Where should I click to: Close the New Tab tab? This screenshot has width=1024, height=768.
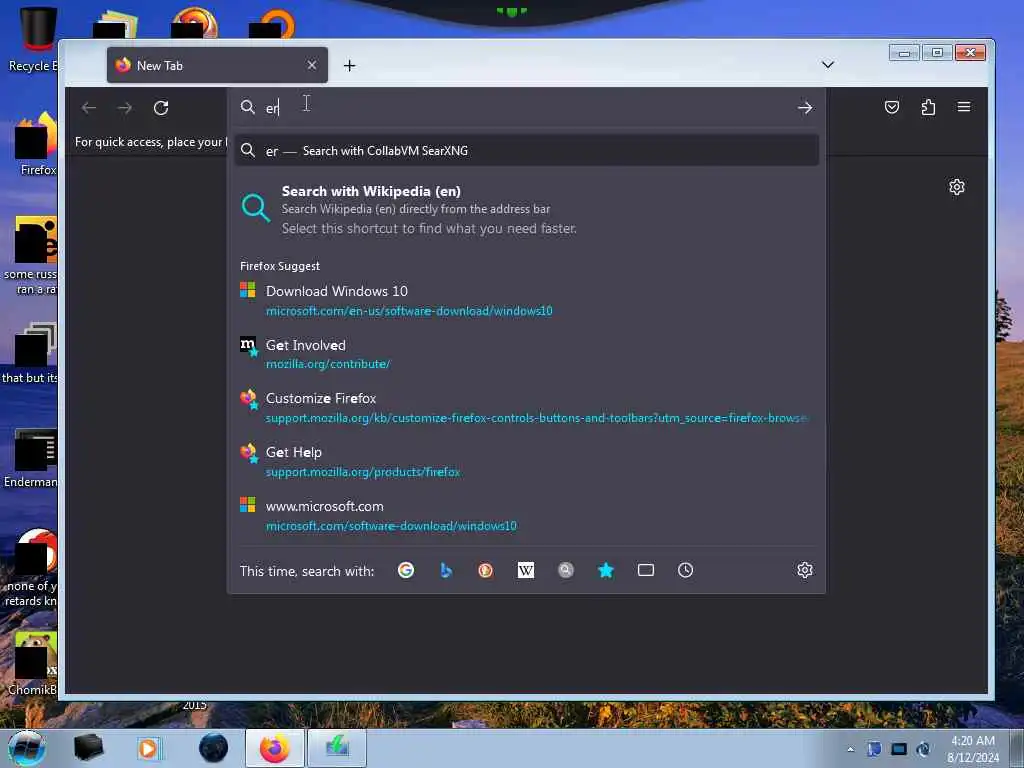pyautogui.click(x=312, y=65)
